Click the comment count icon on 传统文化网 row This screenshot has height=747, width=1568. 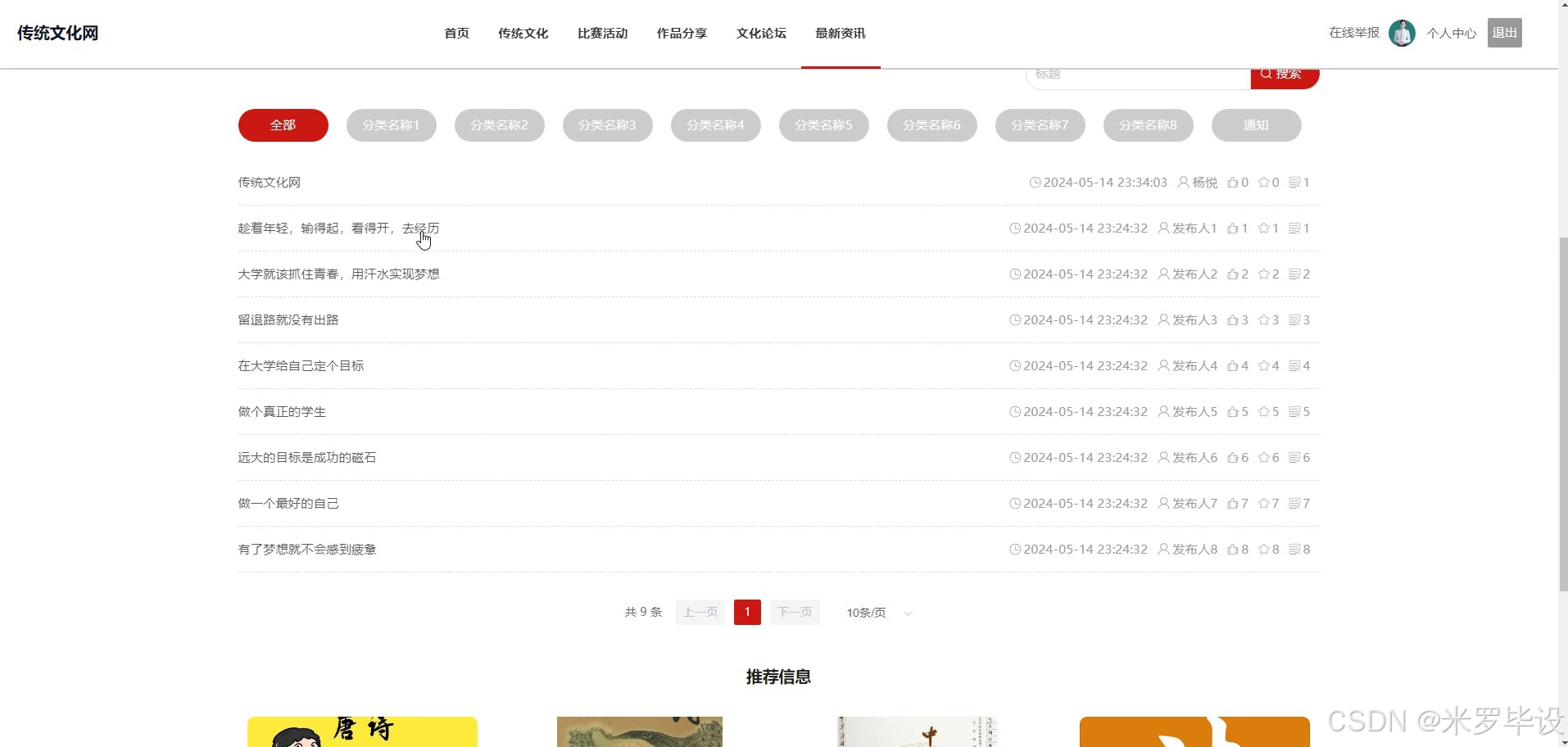[x=1295, y=182]
